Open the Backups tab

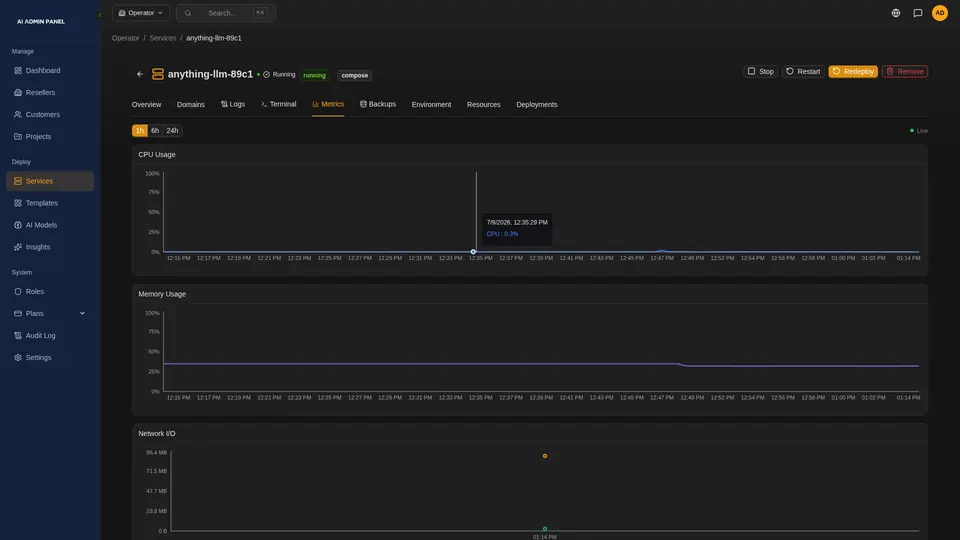click(x=378, y=104)
